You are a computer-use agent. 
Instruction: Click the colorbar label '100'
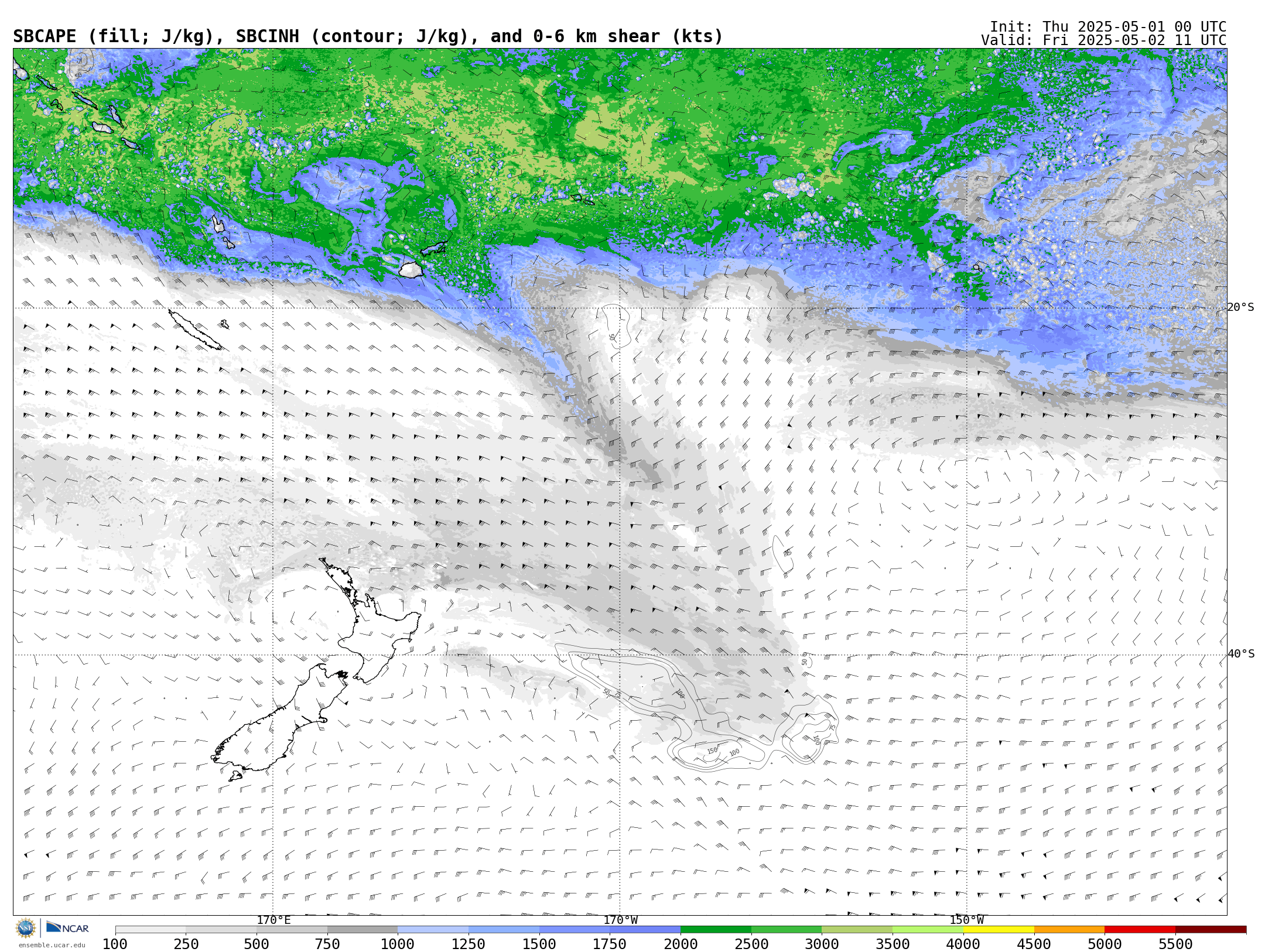[x=115, y=944]
